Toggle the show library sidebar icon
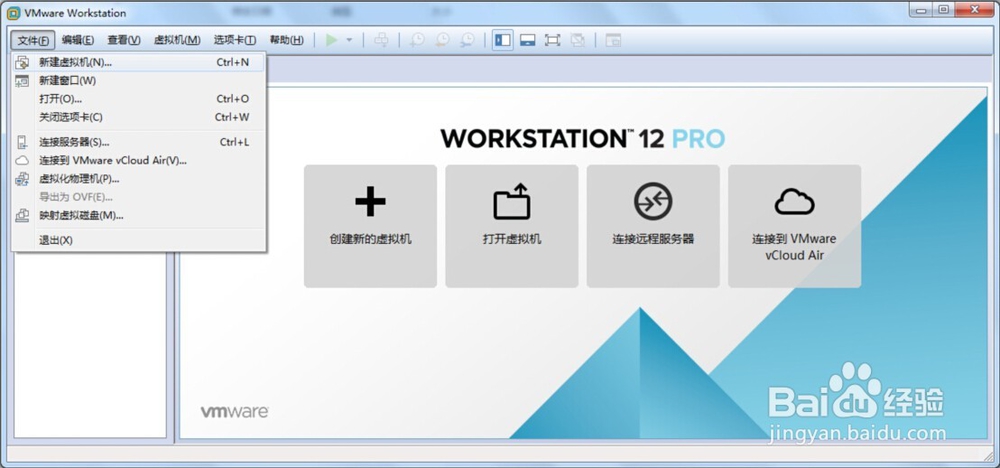Image resolution: width=1000 pixels, height=468 pixels. (x=503, y=40)
